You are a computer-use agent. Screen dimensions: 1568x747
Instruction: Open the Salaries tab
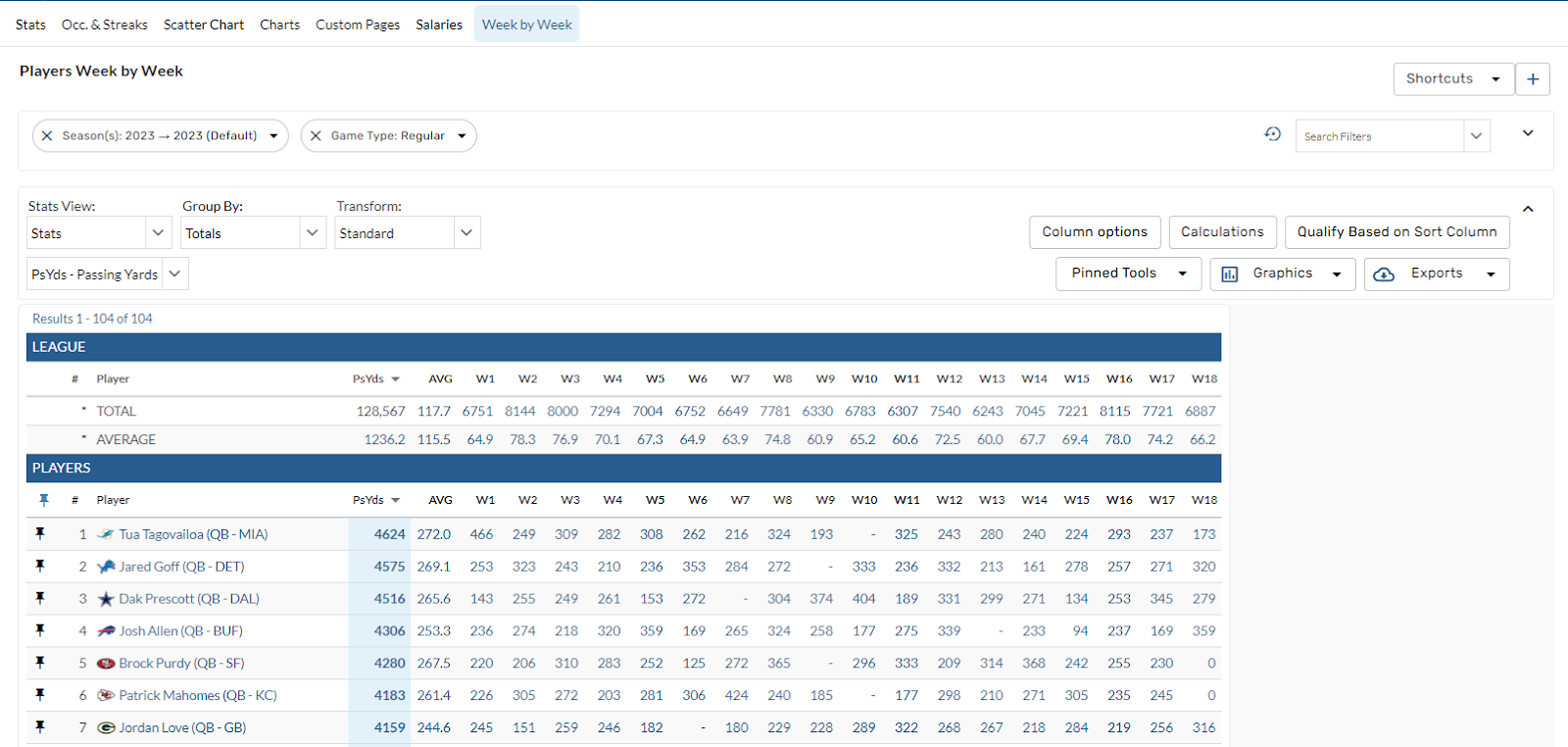coord(438,25)
